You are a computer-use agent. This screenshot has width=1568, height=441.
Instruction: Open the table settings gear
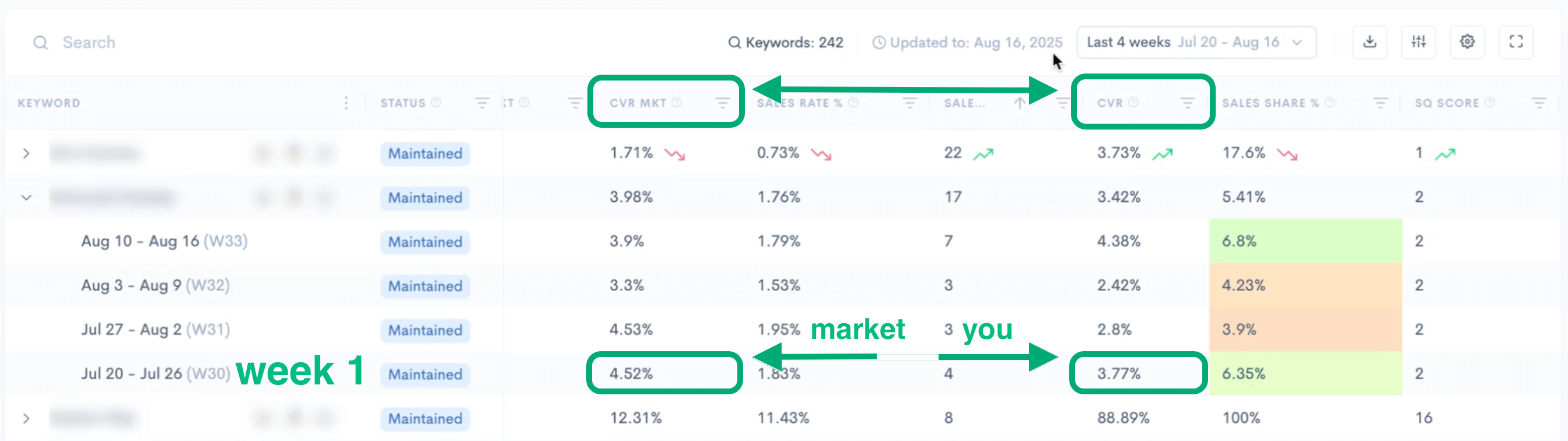pyautogui.click(x=1467, y=42)
